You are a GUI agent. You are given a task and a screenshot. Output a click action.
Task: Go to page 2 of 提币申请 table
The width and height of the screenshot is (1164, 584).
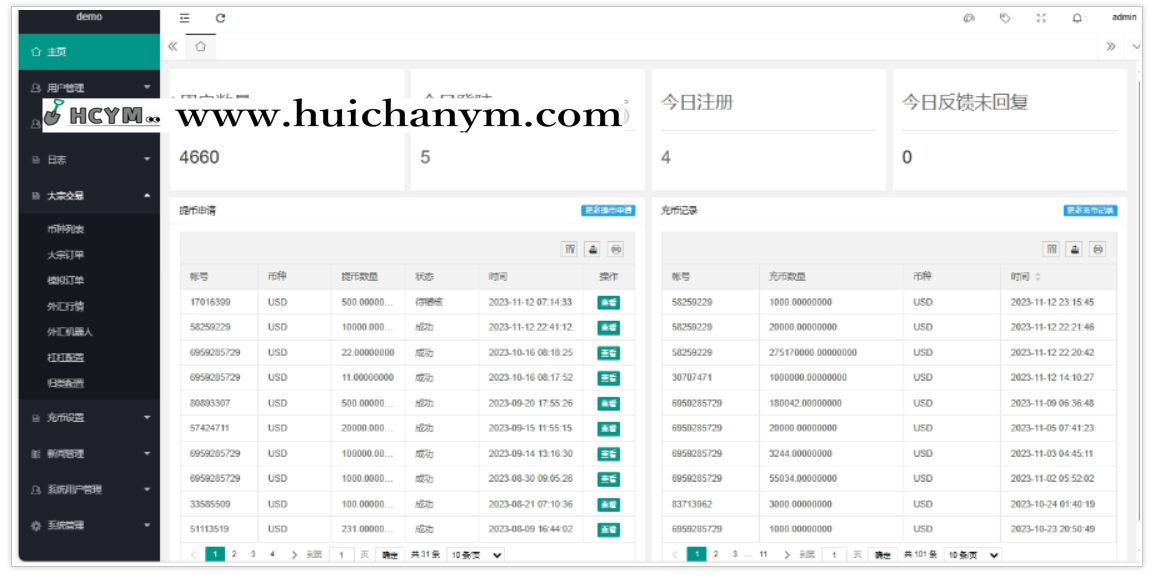click(x=234, y=554)
